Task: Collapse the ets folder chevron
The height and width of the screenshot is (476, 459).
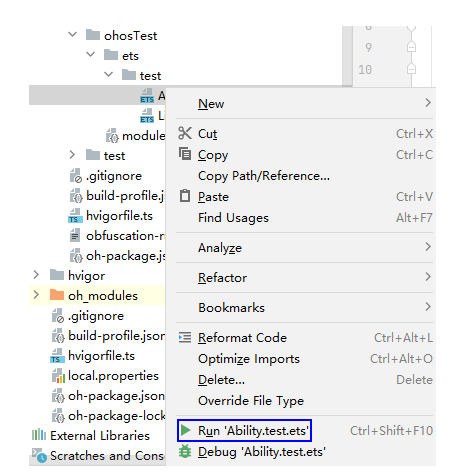Action: (90, 54)
